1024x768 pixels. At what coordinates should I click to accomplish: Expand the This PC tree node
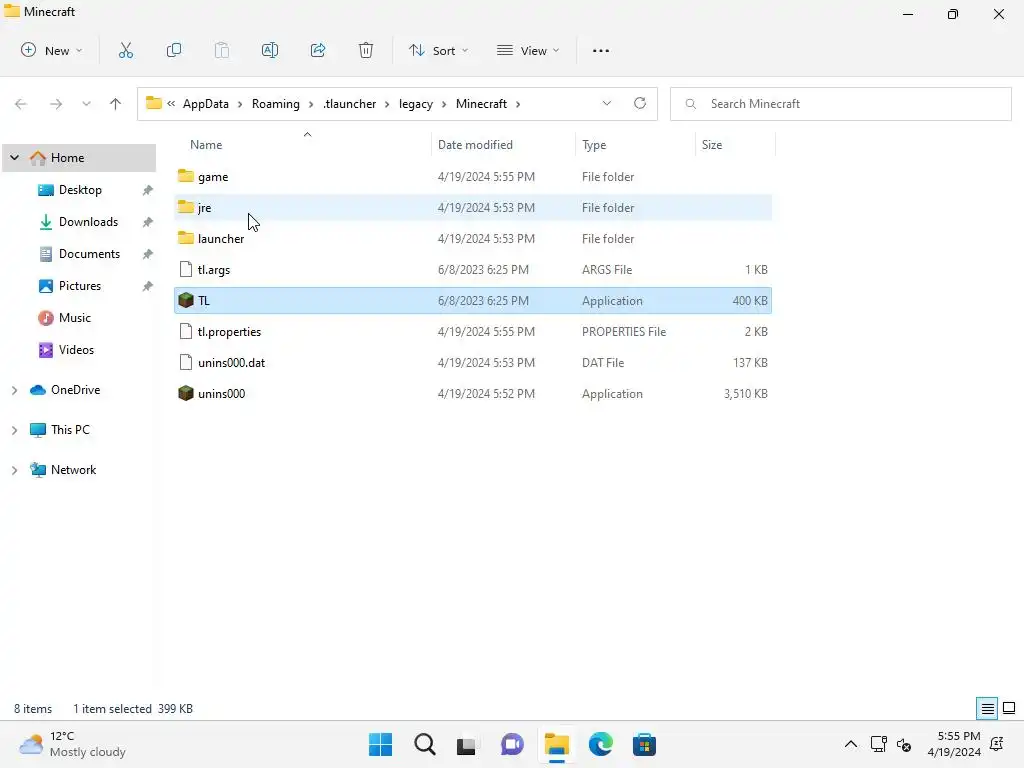click(x=14, y=430)
